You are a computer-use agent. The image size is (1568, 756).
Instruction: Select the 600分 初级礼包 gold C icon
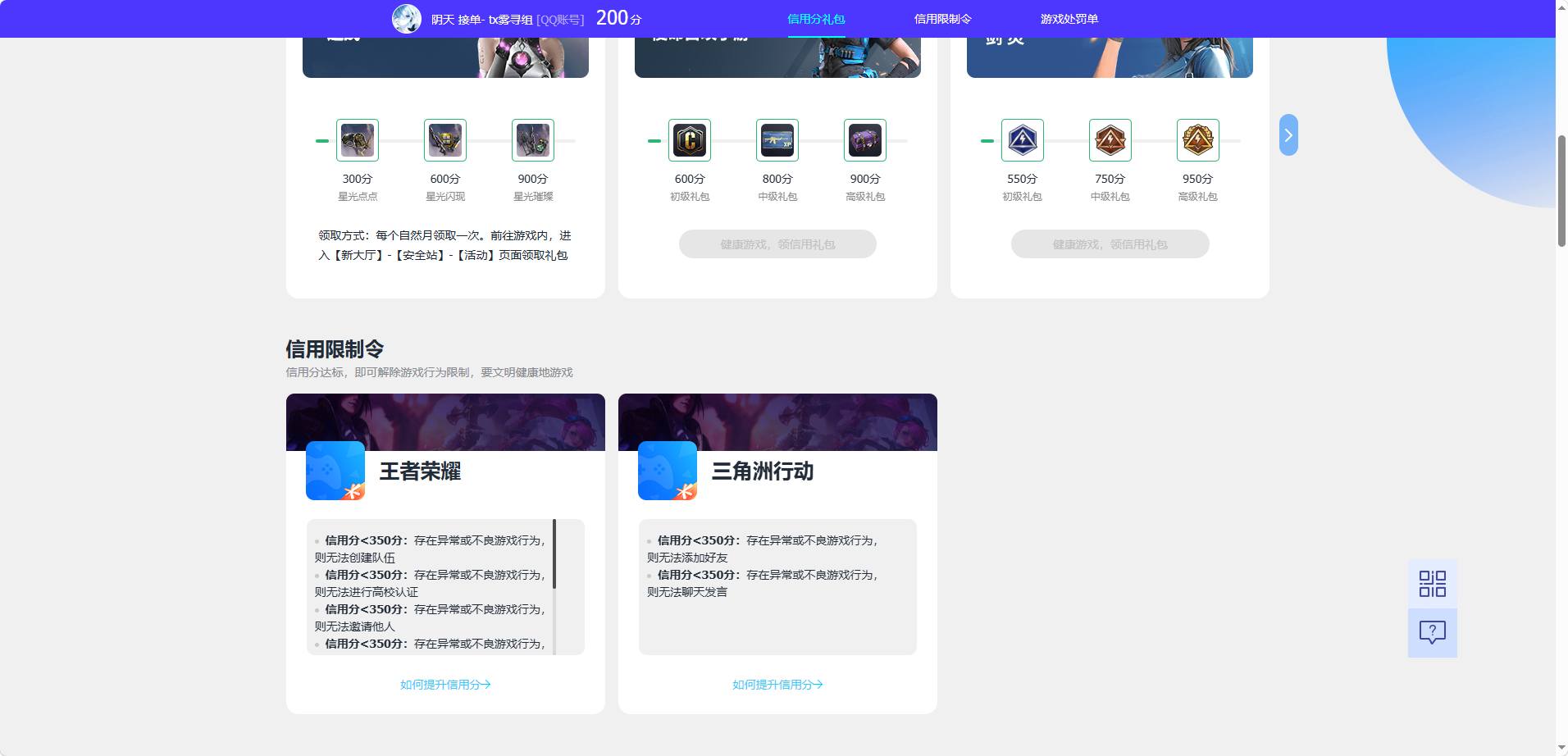[x=690, y=140]
